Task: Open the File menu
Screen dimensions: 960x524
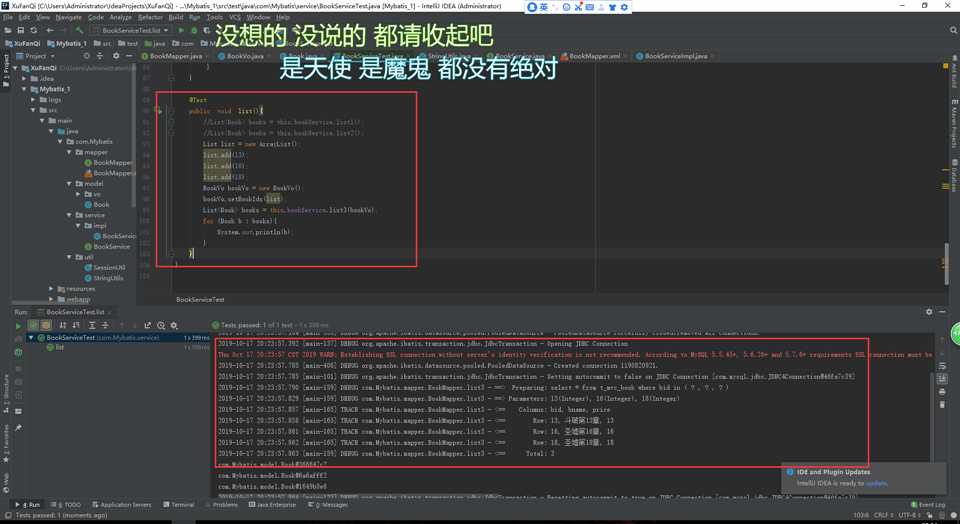Action: [x=8, y=17]
